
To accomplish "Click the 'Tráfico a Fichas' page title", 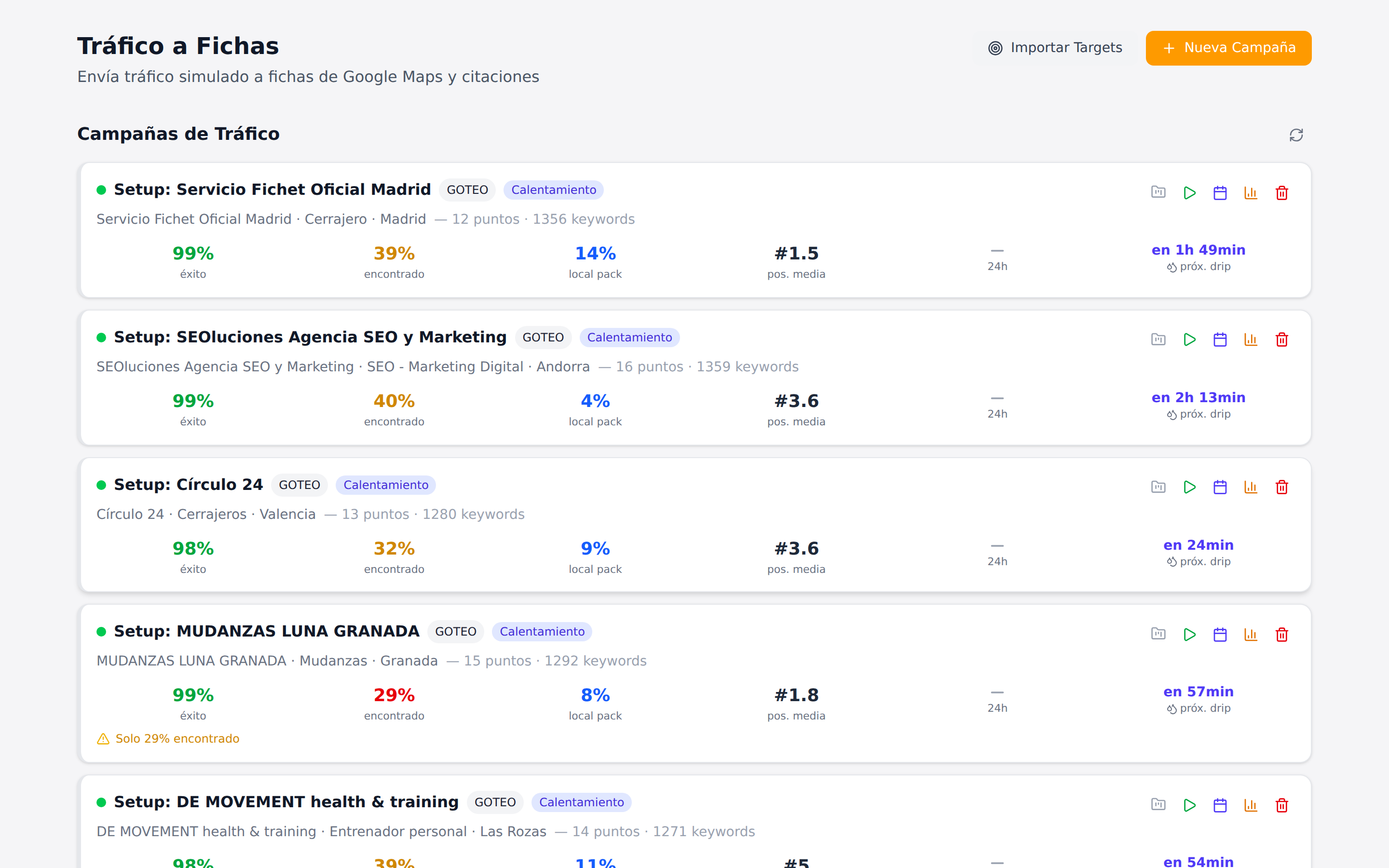I will pyautogui.click(x=178, y=46).
